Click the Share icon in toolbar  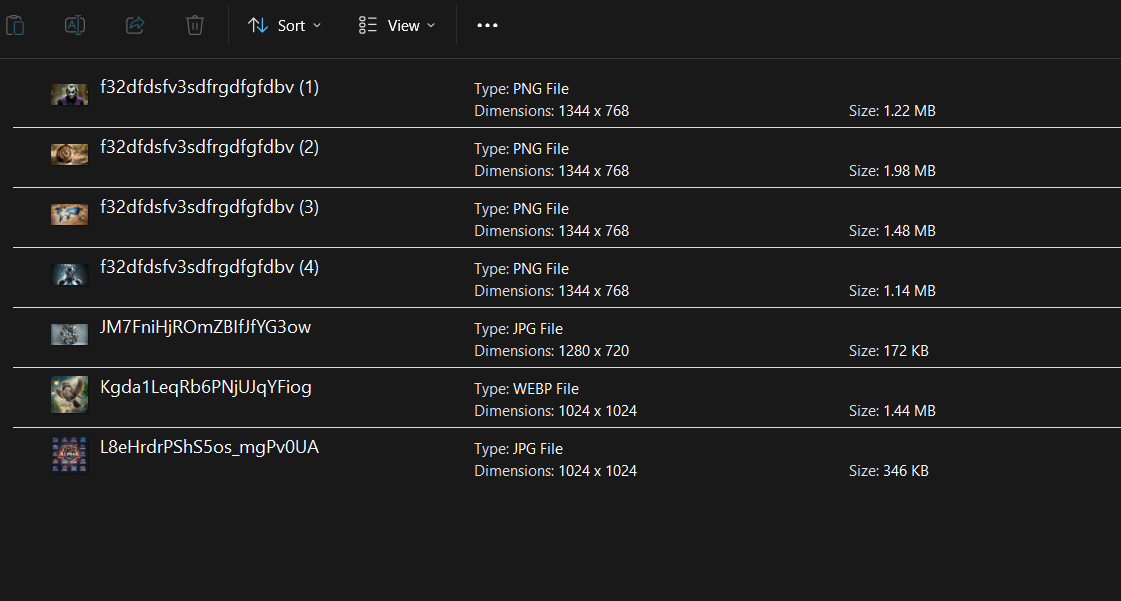(135, 26)
